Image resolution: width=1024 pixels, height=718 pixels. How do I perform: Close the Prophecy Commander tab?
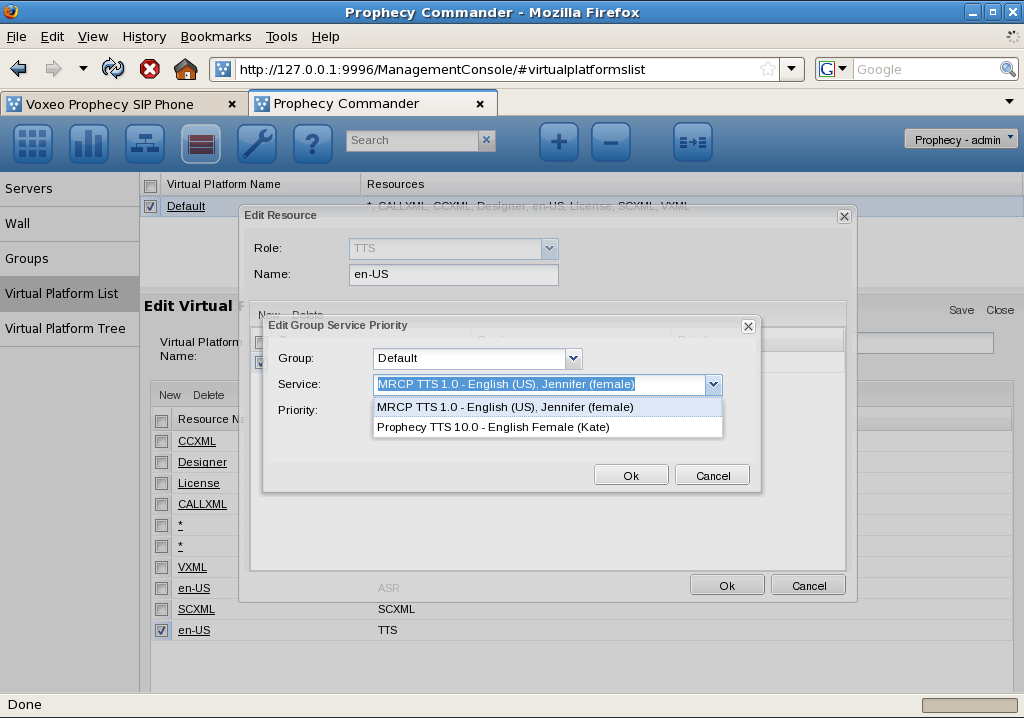[x=480, y=104]
